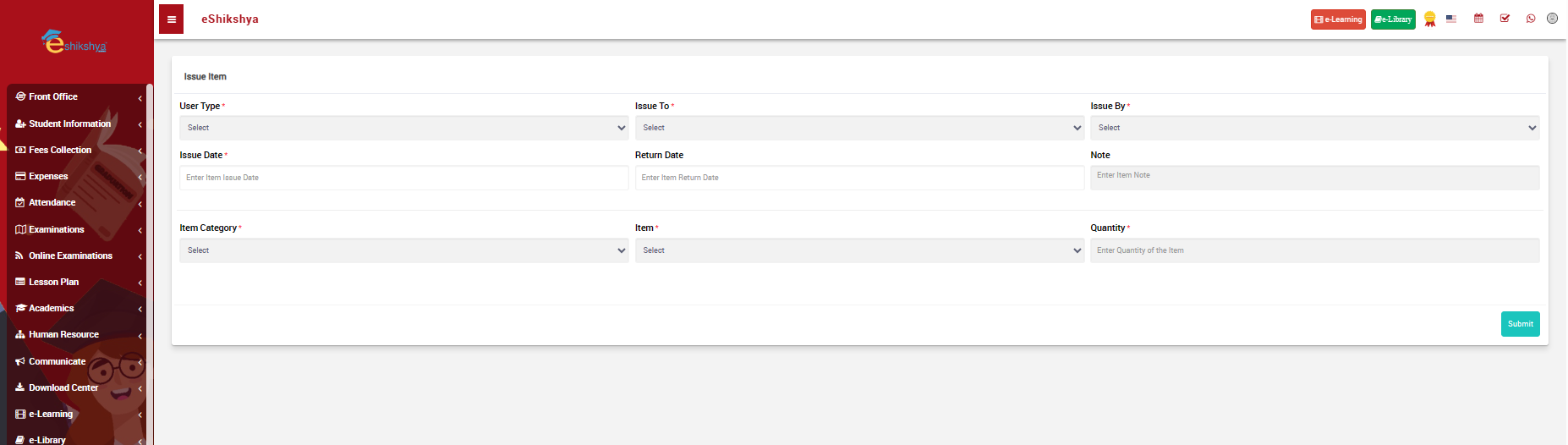Click the award ribbon badge icon
Viewport: 1568px width, 445px height.
click(x=1429, y=19)
